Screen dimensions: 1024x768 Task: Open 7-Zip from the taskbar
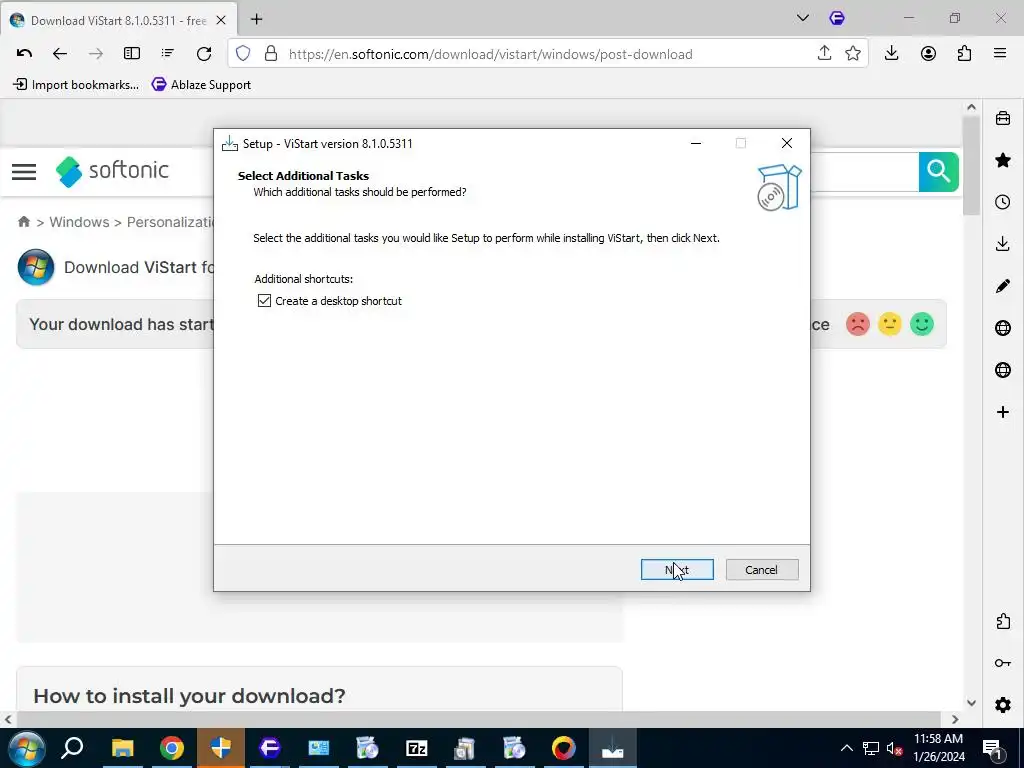click(x=417, y=748)
